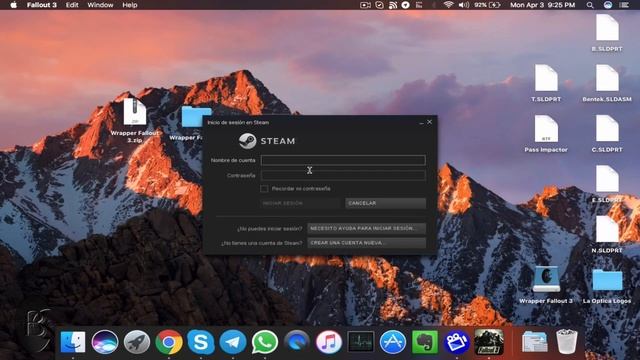640x360 pixels.
Task: Open Notification Center from menu bar
Action: coord(624,5)
